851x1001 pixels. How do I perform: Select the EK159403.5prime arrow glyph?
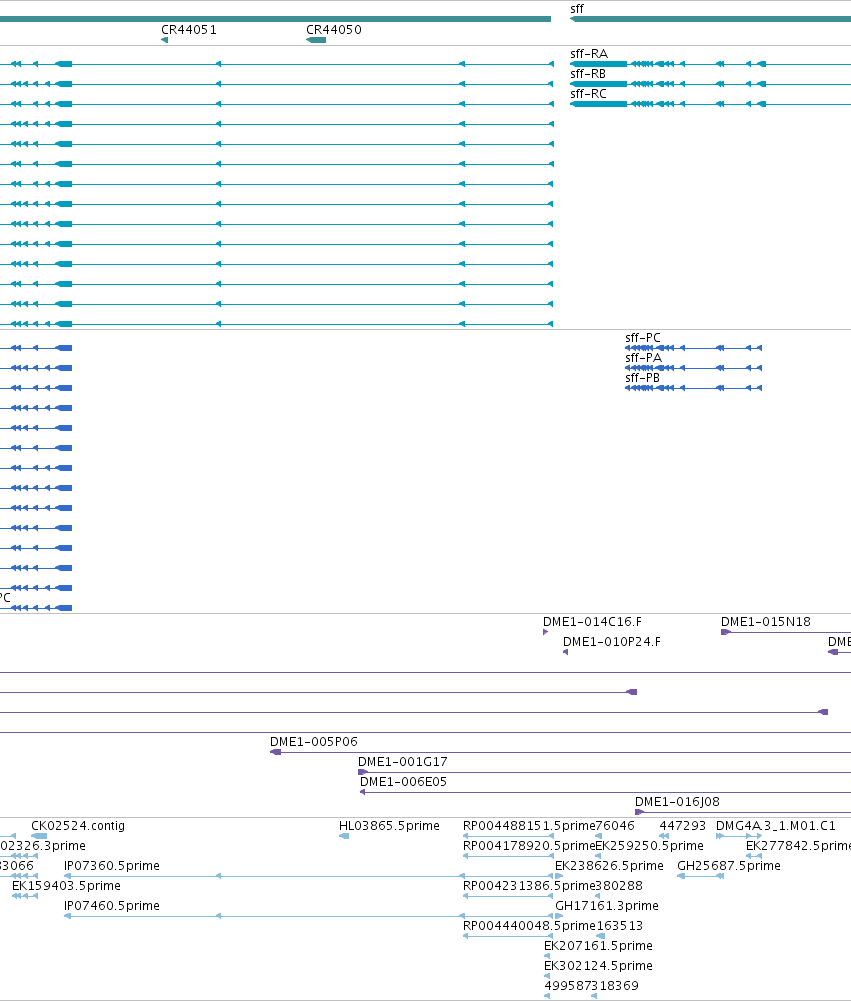tap(25, 896)
